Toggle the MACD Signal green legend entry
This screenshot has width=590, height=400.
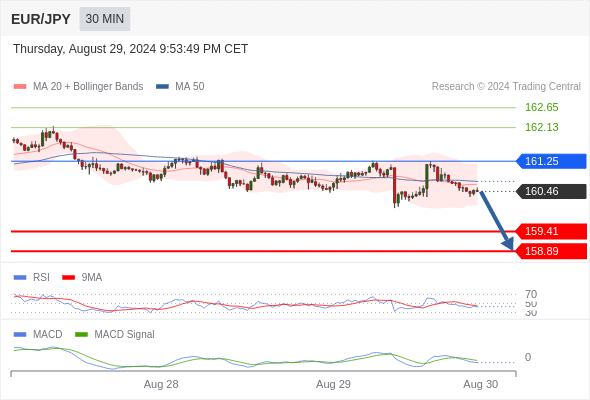(115, 334)
